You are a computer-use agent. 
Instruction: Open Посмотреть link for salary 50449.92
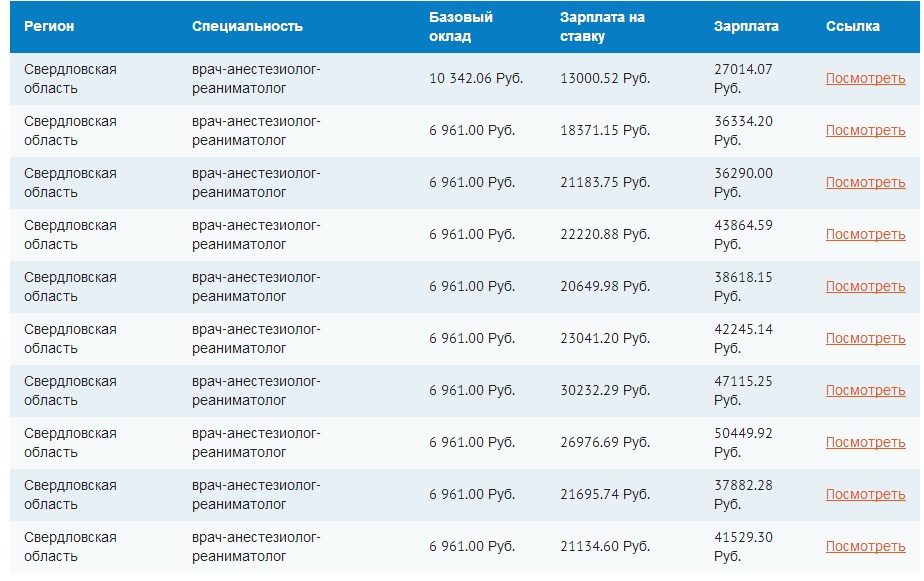point(865,442)
